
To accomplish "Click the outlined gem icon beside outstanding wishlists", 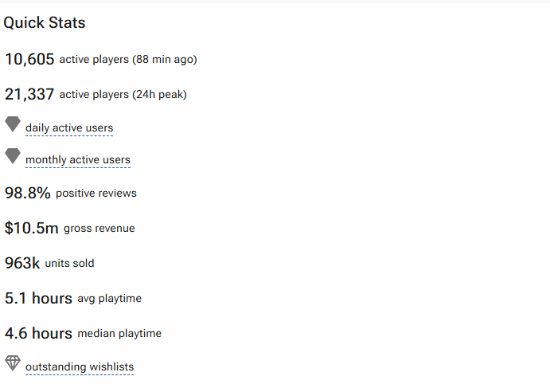I will 13,363.
